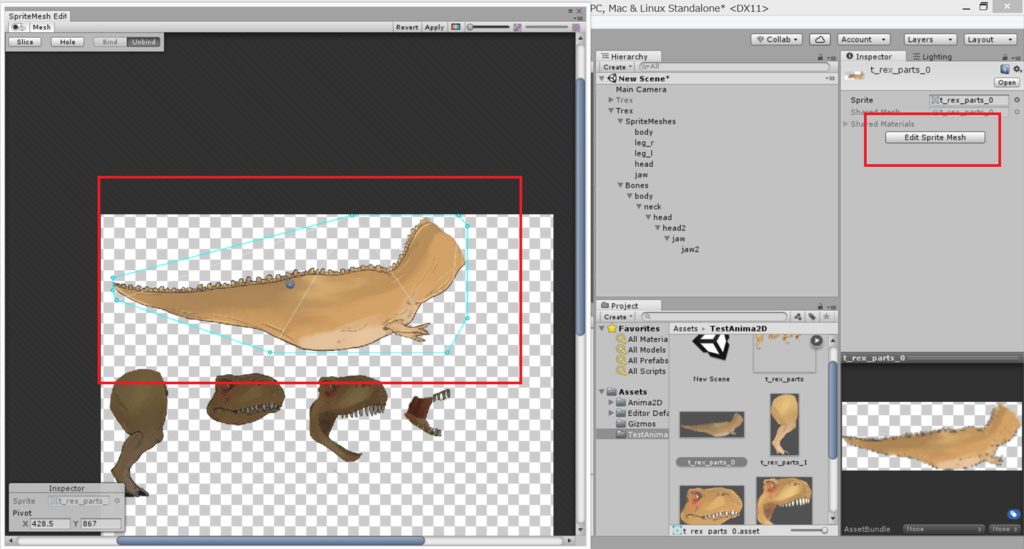Click Revert in SpriteMesh Editor toolbar
The height and width of the screenshot is (549, 1024).
pos(407,27)
